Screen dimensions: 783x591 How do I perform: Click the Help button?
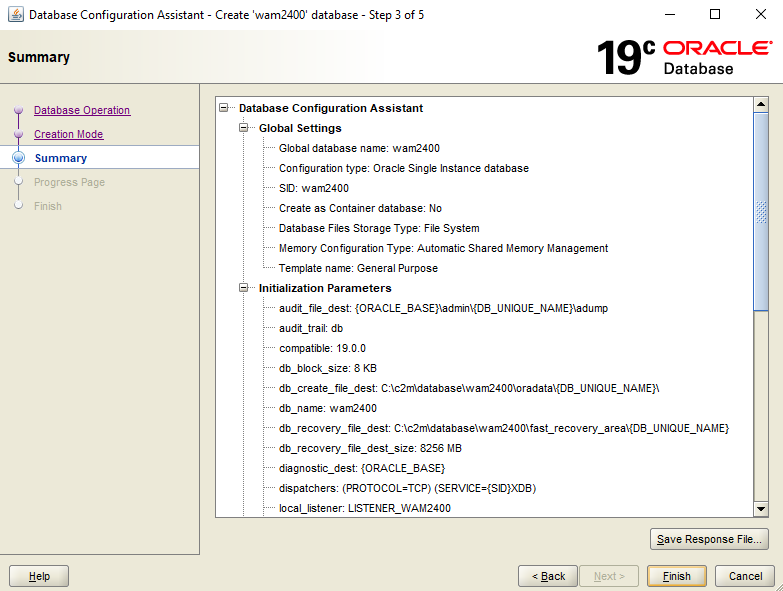(39, 576)
